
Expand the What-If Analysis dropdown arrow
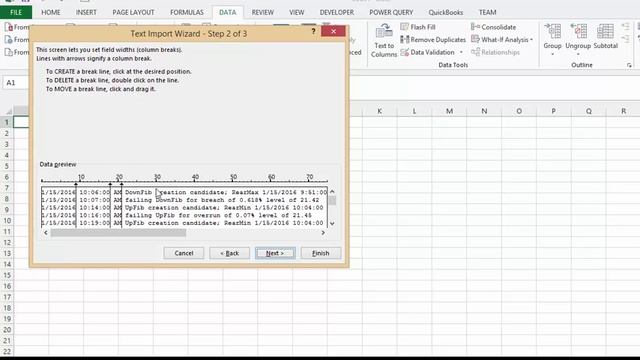[x=531, y=40]
